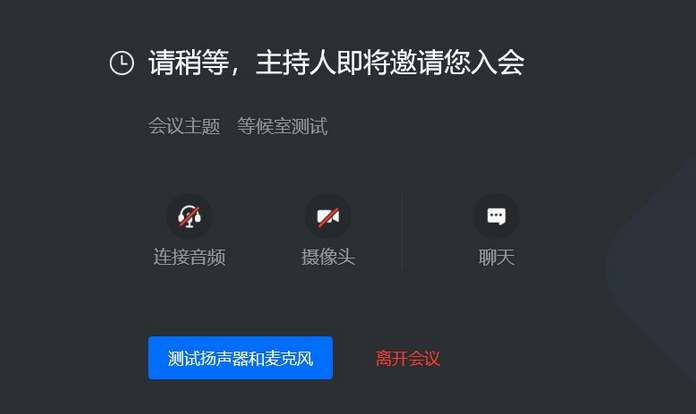Click the vertical divider before the chat icon
Image resolution: width=696 pixels, height=414 pixels.
[403, 231]
